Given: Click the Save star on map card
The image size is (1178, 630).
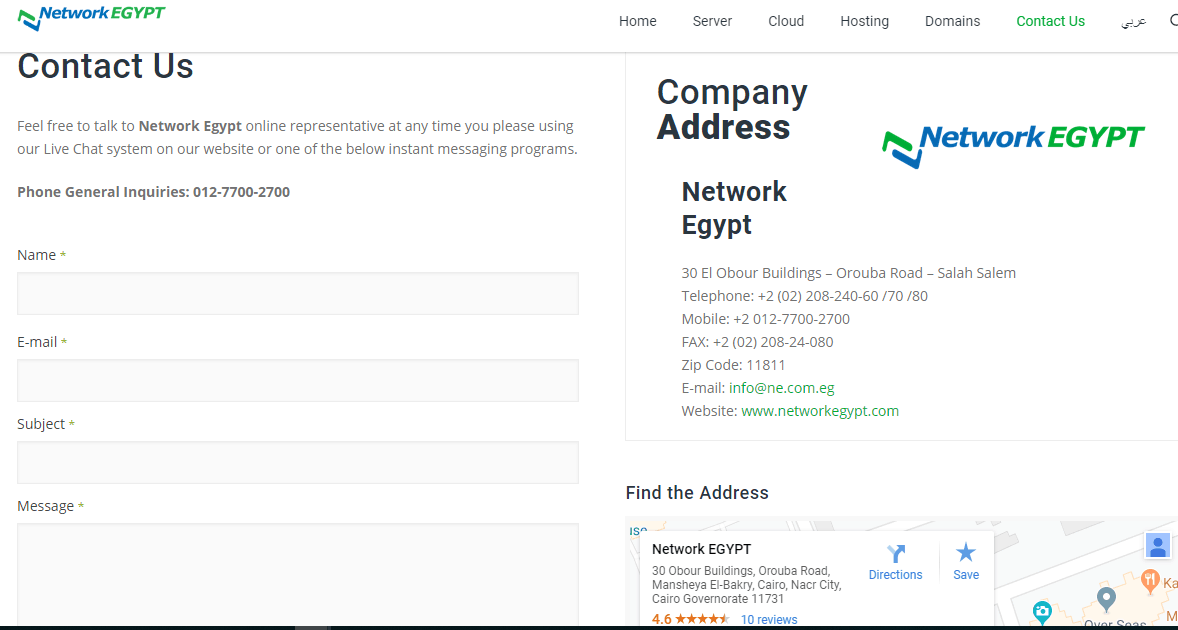Looking at the screenshot, I should click(965, 553).
